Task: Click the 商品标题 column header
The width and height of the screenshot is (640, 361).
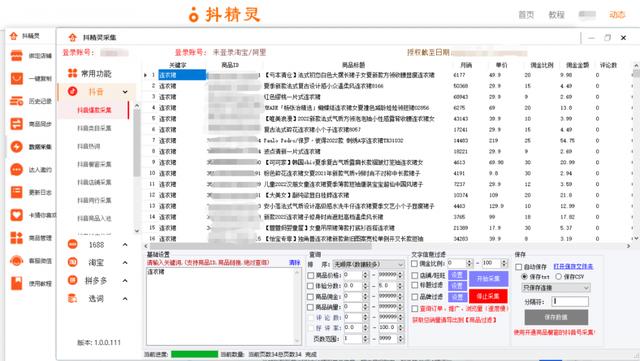Action: 353,65
